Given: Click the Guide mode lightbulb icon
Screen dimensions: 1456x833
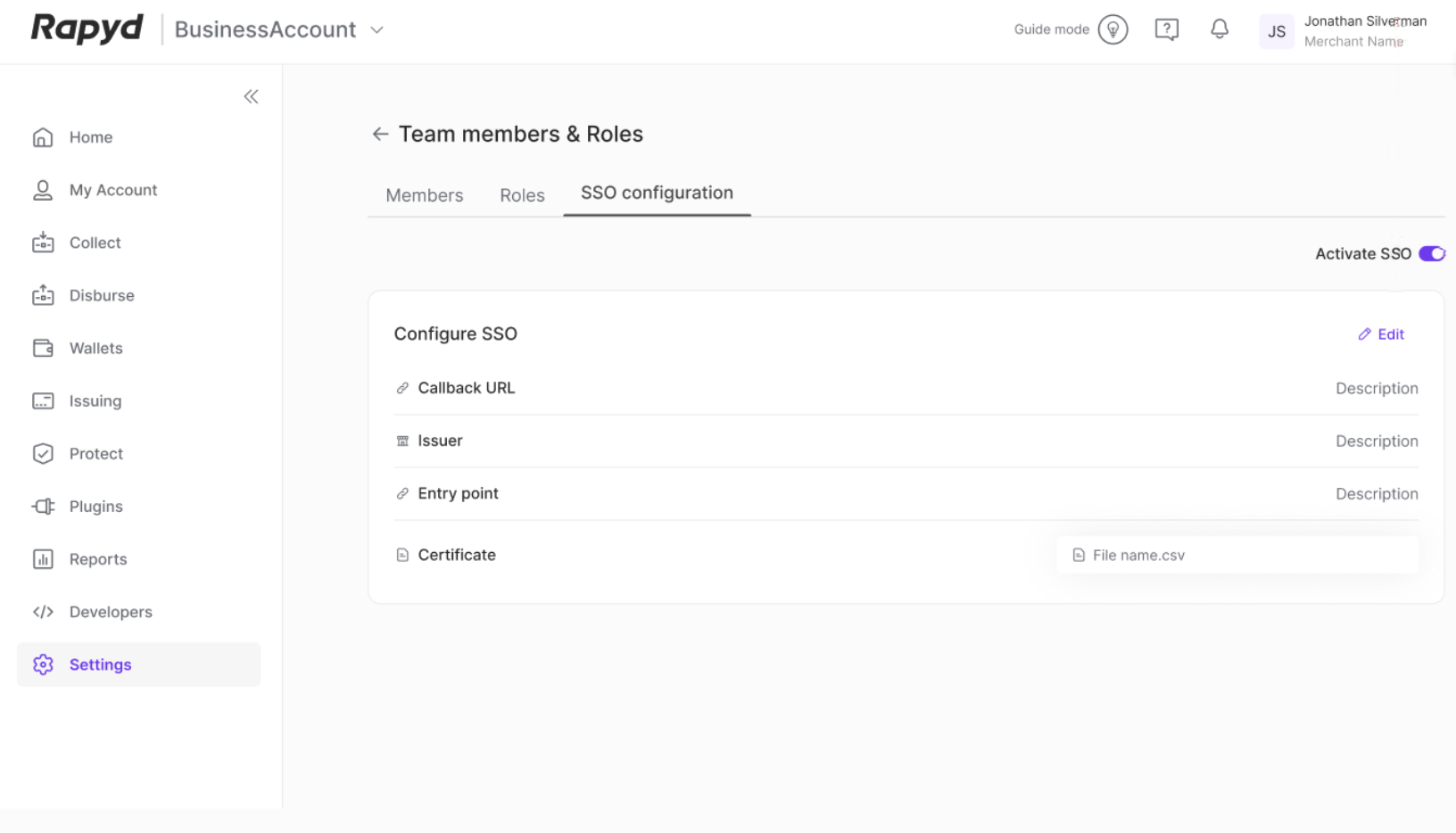Looking at the screenshot, I should click(1113, 29).
